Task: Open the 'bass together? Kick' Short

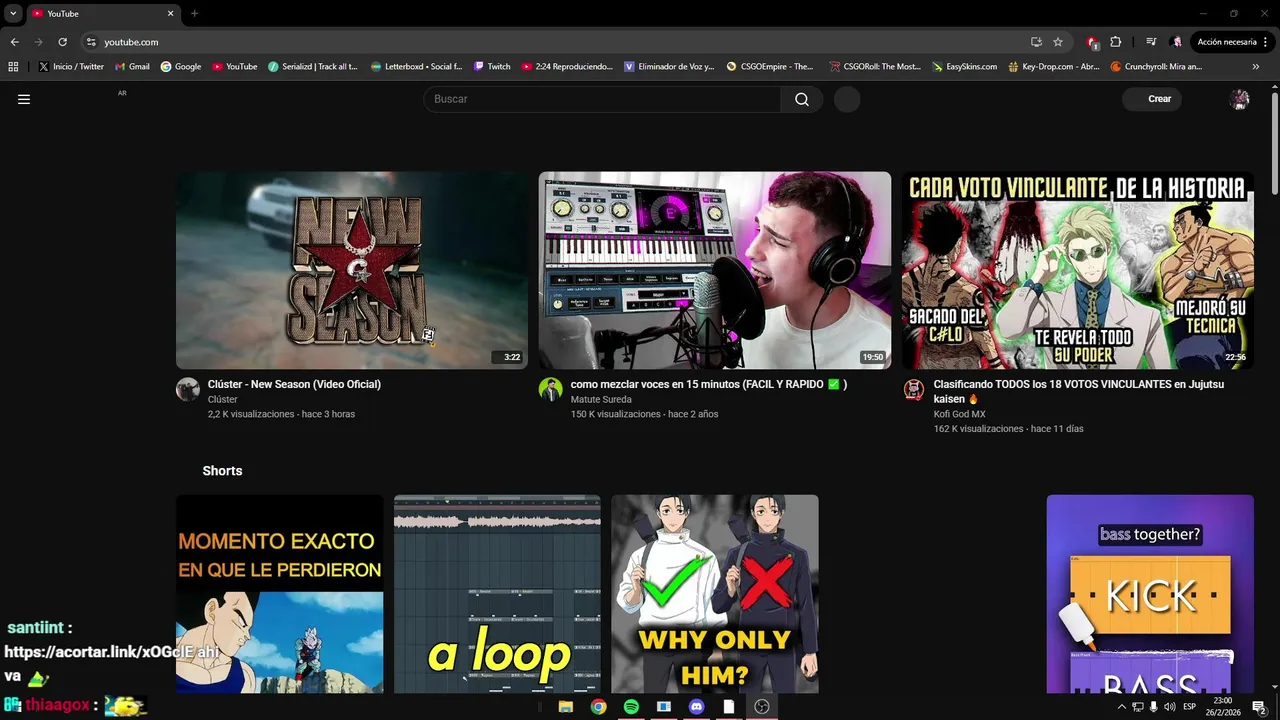Action: point(1150,594)
